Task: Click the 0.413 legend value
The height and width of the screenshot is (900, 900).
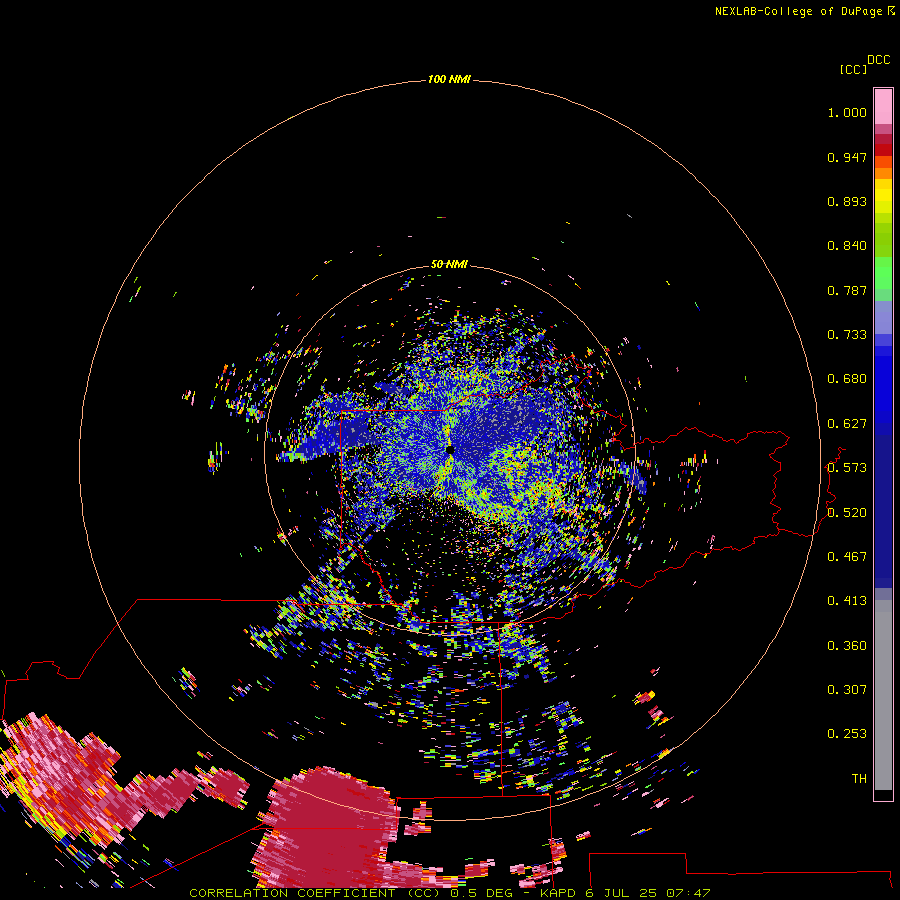Action: (x=847, y=601)
